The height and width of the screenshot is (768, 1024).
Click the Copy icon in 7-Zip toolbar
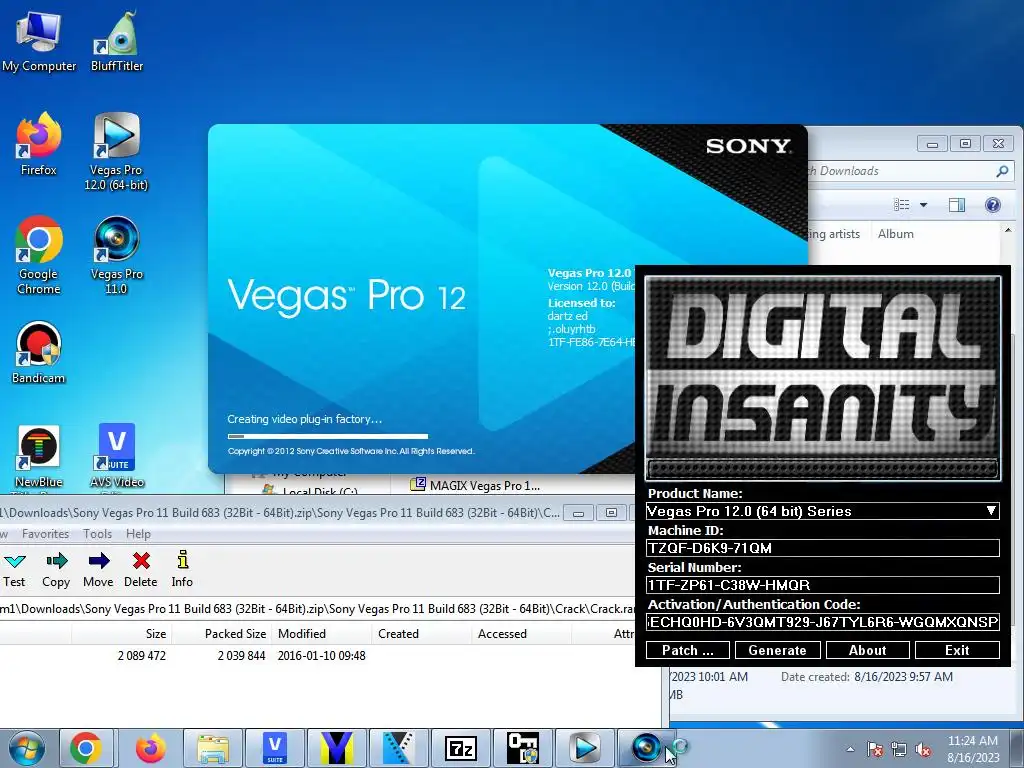click(56, 569)
